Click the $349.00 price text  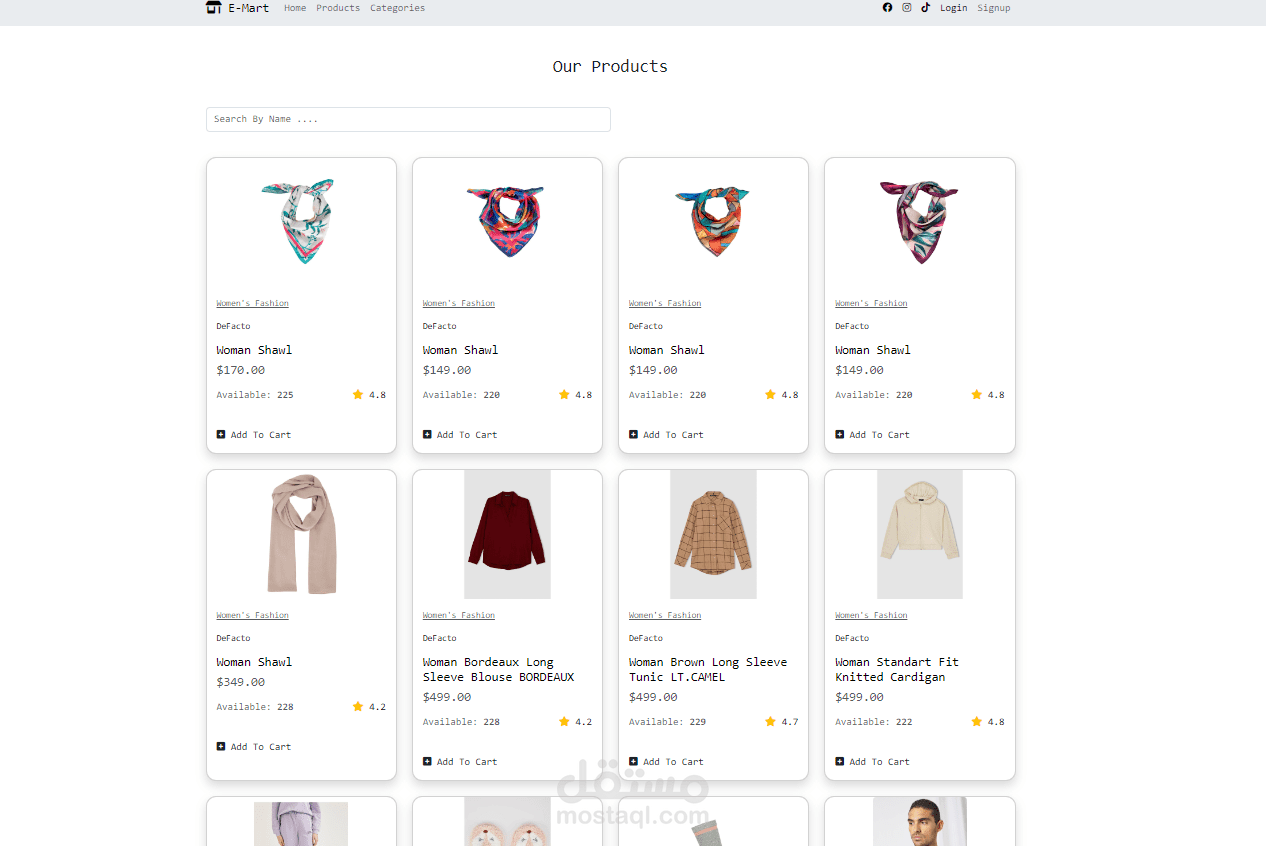coord(241,682)
